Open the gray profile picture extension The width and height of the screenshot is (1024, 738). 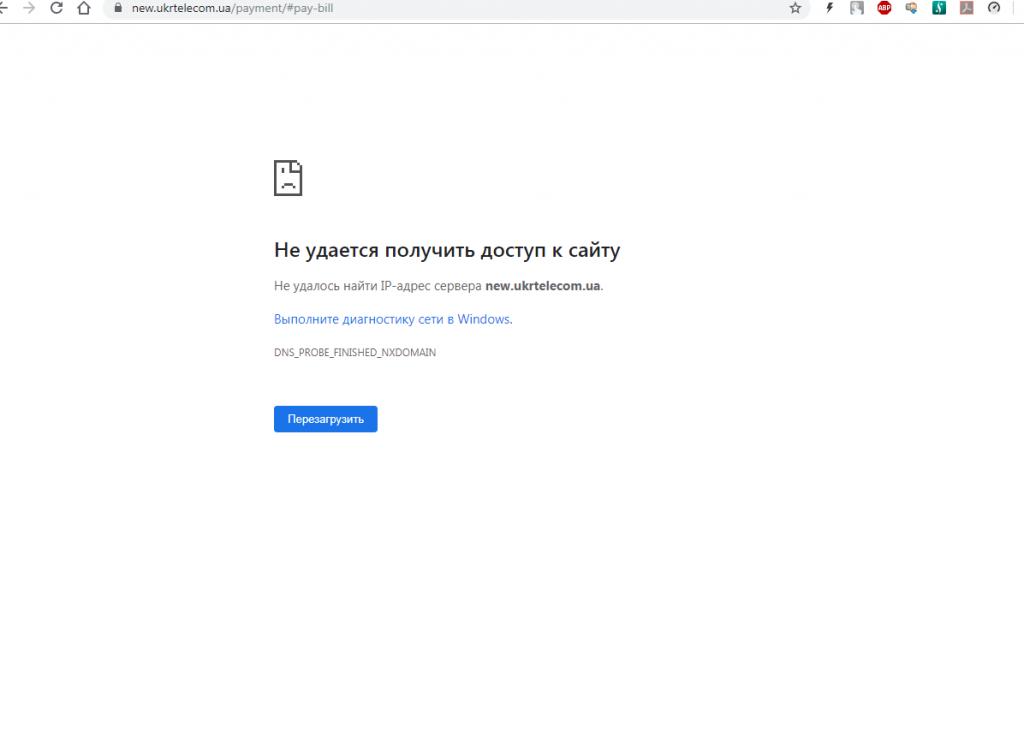pos(857,8)
